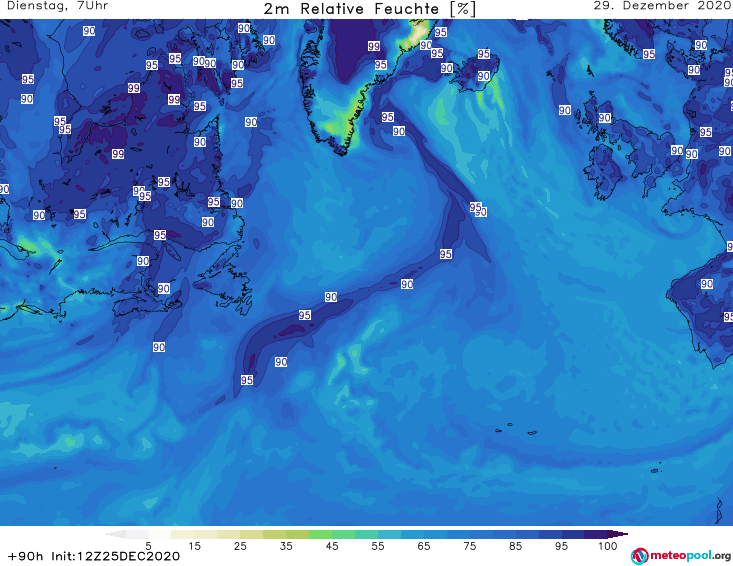The height and width of the screenshot is (566, 733).
Task: Click the legend value '75'
Action: pyautogui.click(x=470, y=546)
